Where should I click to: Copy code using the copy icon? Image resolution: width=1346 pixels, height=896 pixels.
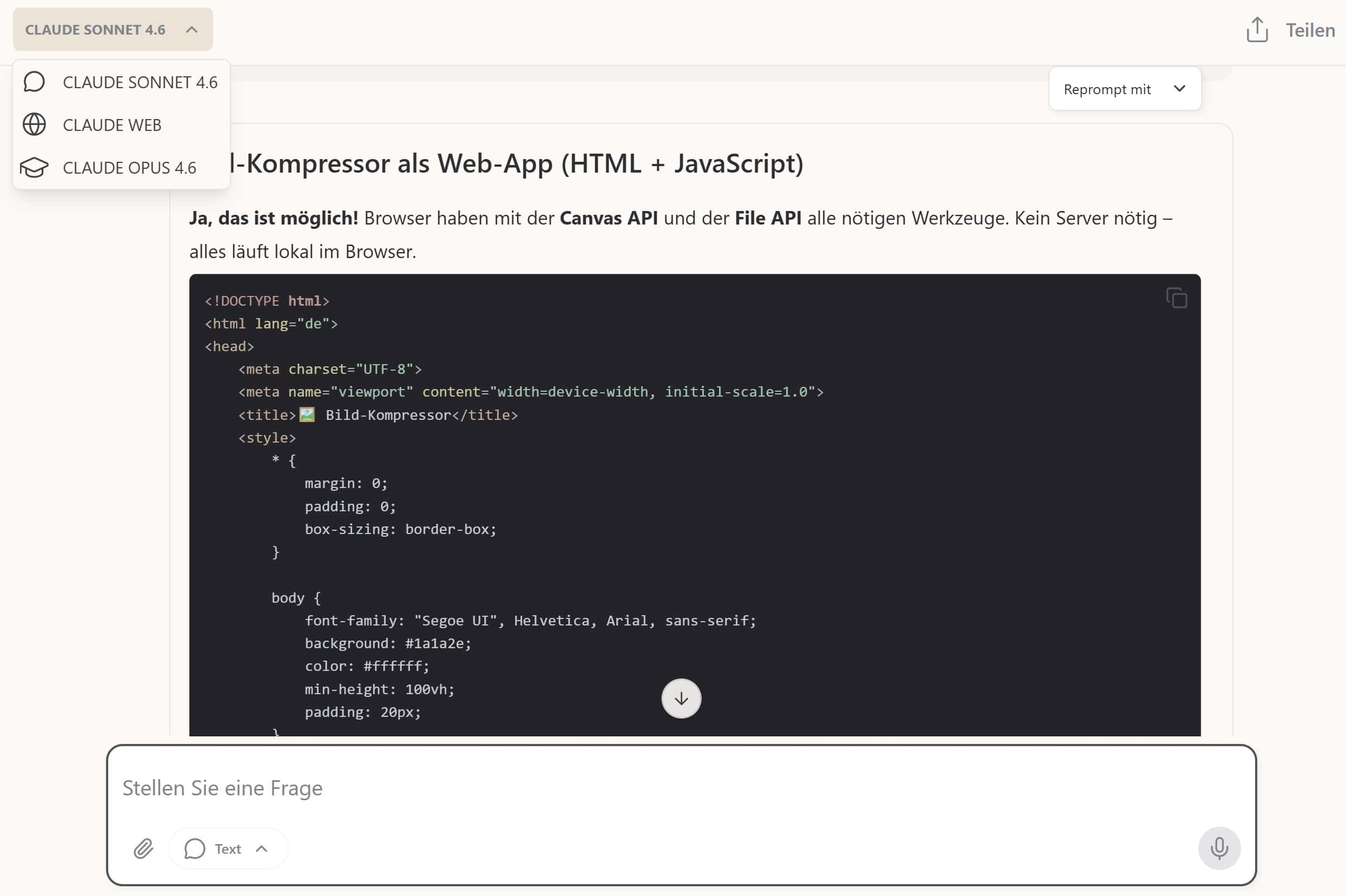pos(1176,298)
